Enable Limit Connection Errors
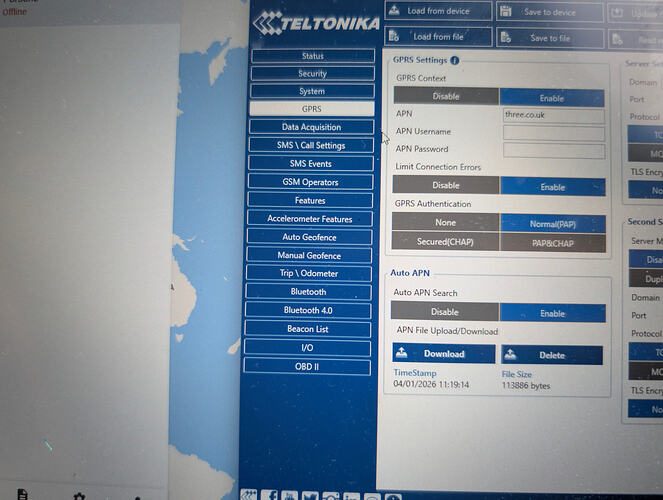Screen dimensions: 663x500 tap(552, 186)
